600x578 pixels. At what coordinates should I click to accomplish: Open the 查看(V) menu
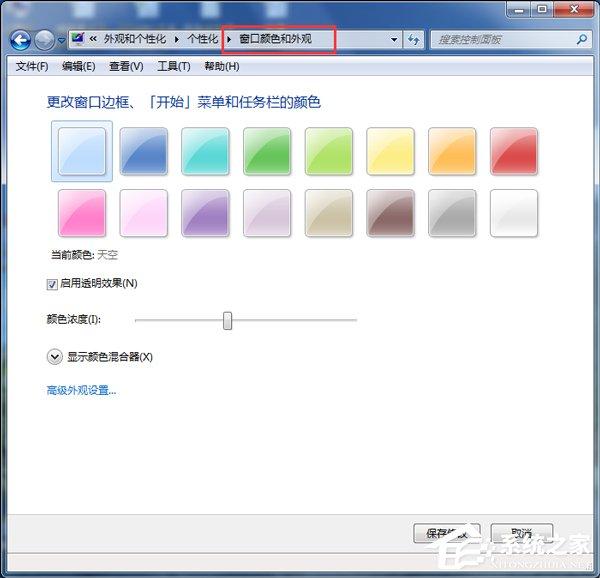click(x=126, y=67)
